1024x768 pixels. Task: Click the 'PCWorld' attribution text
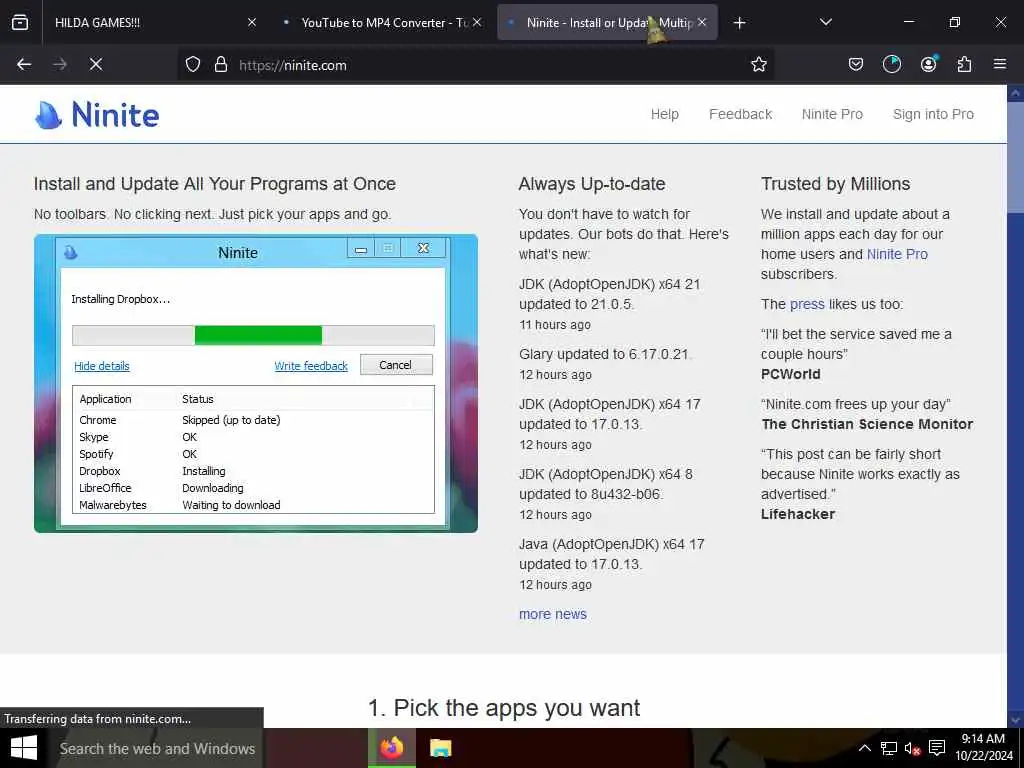point(790,374)
